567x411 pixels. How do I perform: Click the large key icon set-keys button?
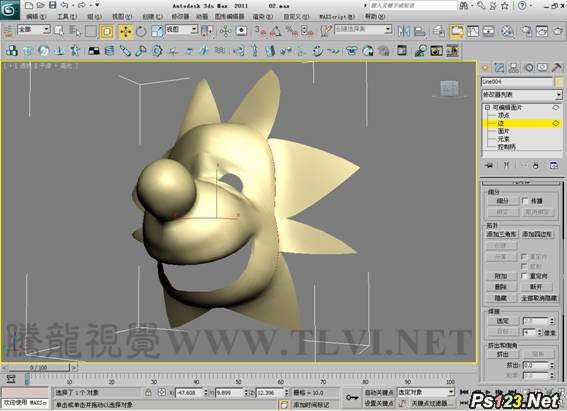[351, 398]
